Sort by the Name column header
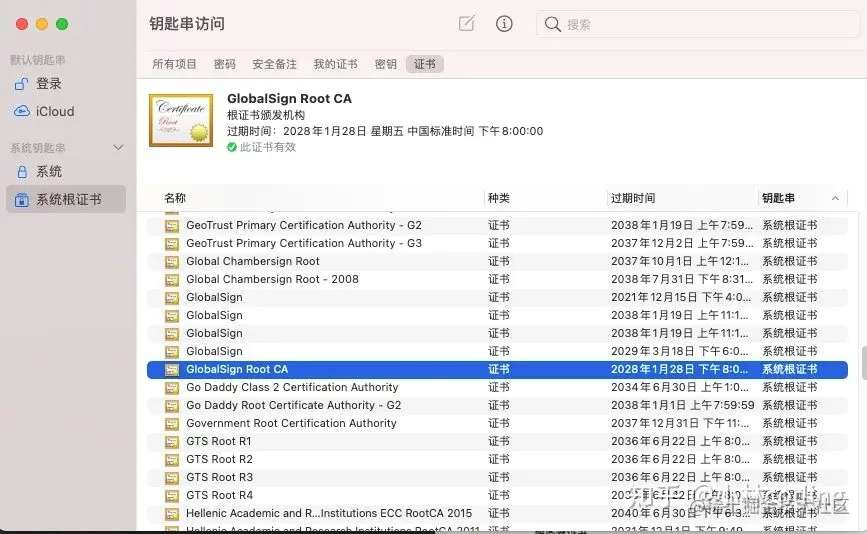 coord(175,198)
